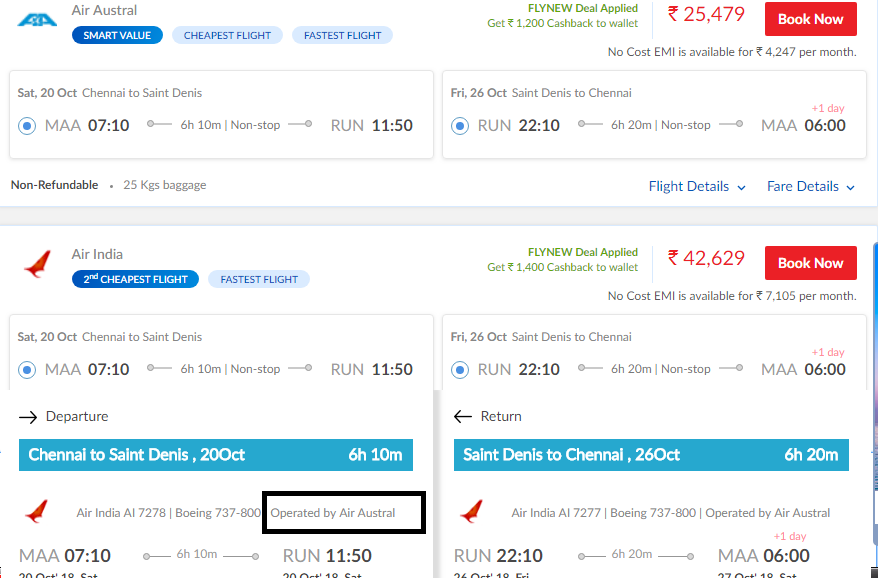Click the 2nd Cheapest Flight tag

click(135, 279)
